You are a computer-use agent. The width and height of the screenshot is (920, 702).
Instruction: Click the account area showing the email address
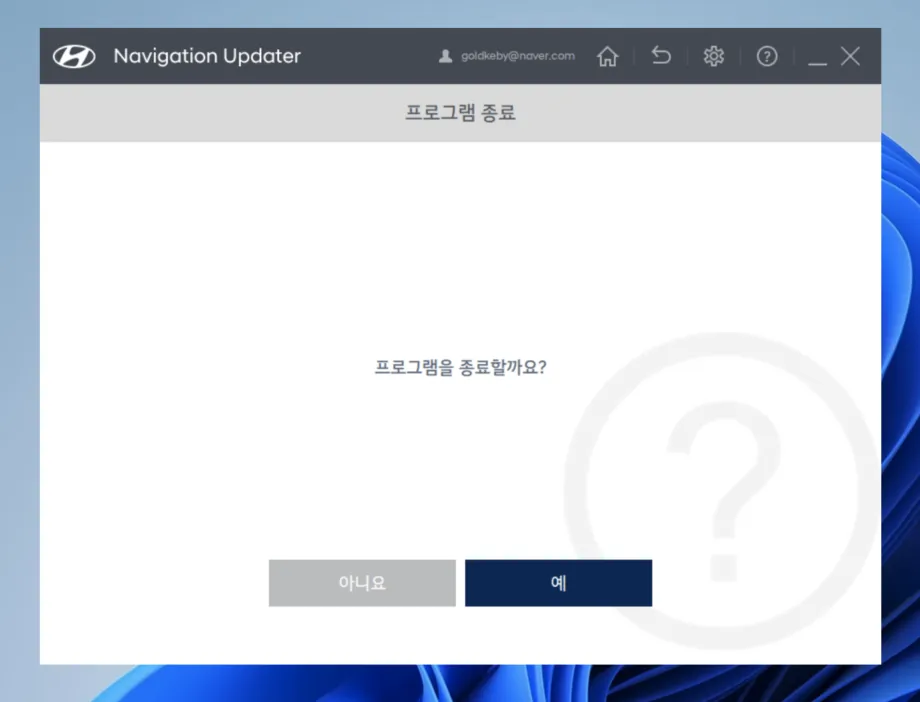pyautogui.click(x=505, y=56)
